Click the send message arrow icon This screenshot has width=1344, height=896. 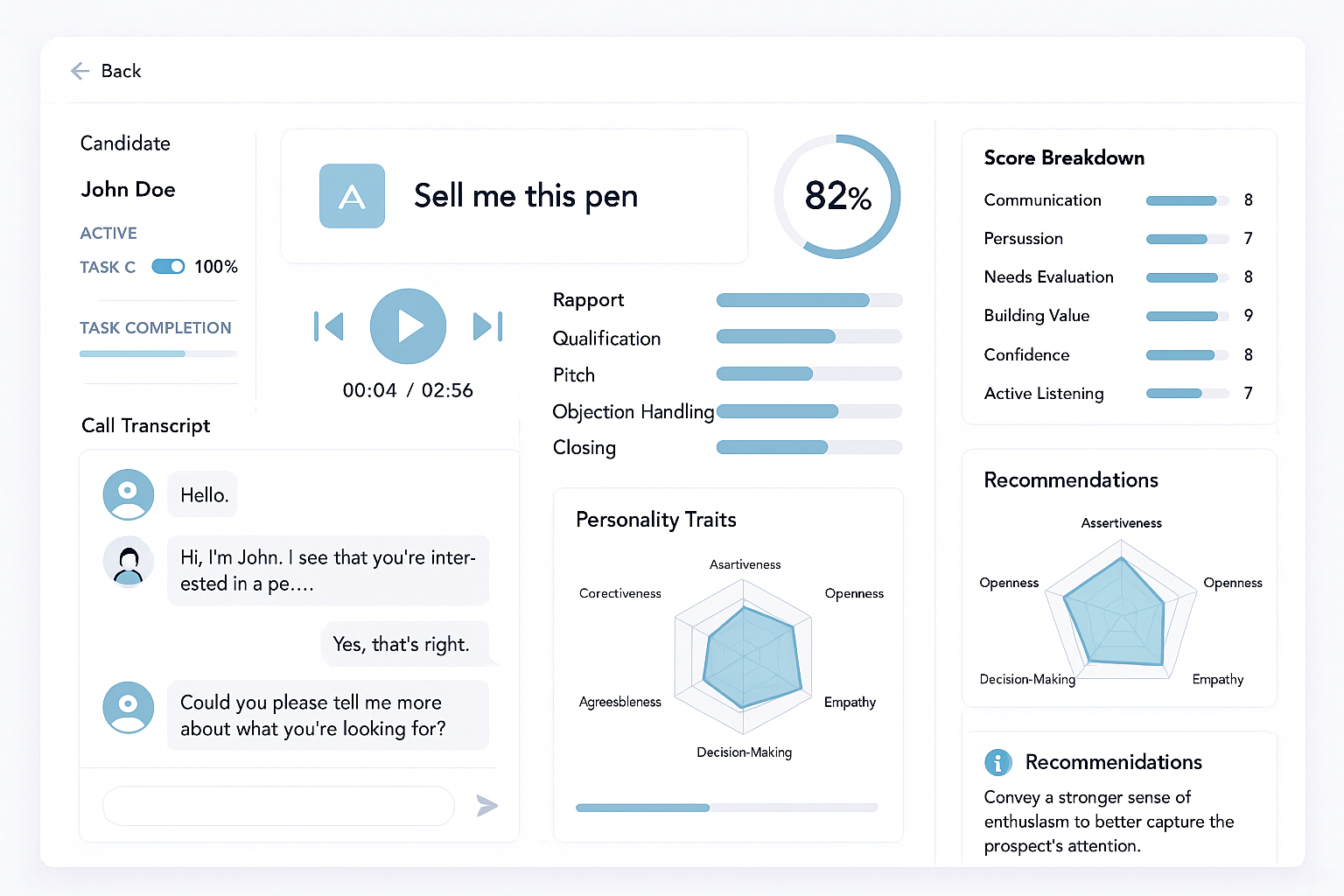pos(487,805)
